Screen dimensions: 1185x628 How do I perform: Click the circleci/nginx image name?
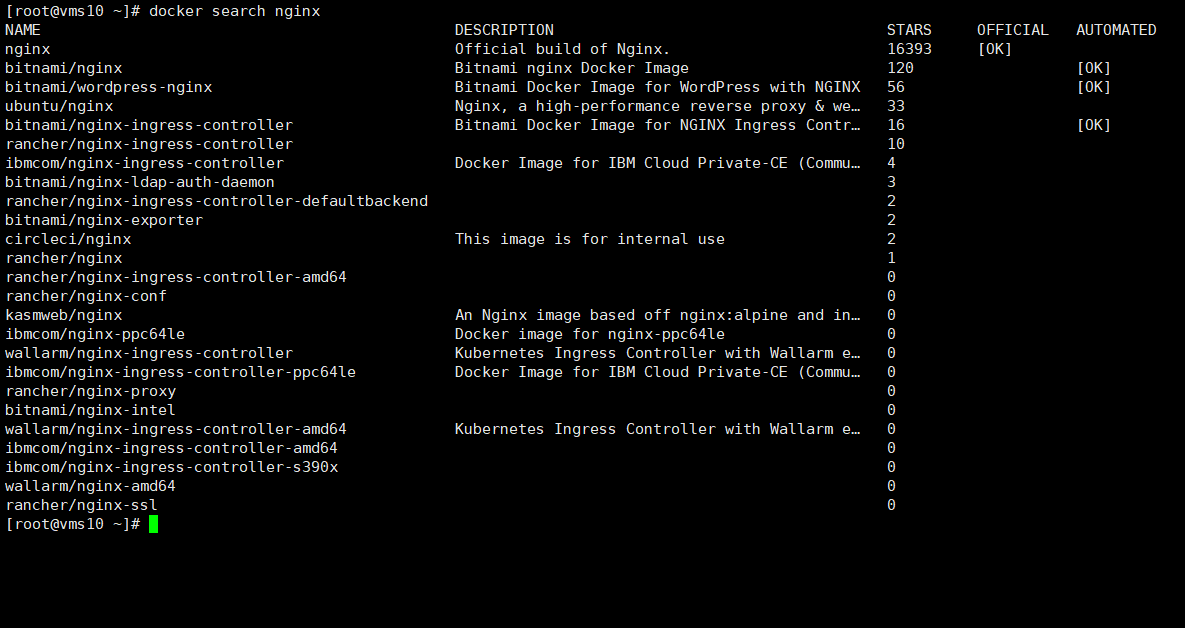(68, 239)
